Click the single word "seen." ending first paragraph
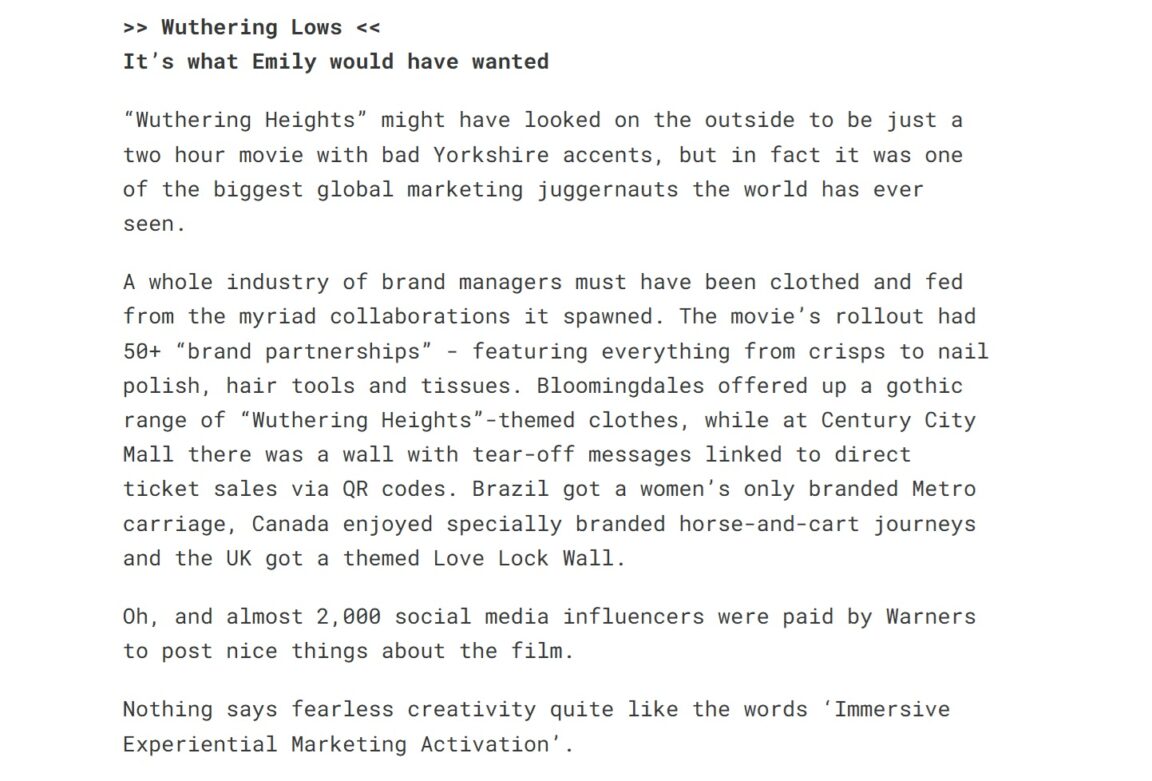 pyautogui.click(x=154, y=224)
